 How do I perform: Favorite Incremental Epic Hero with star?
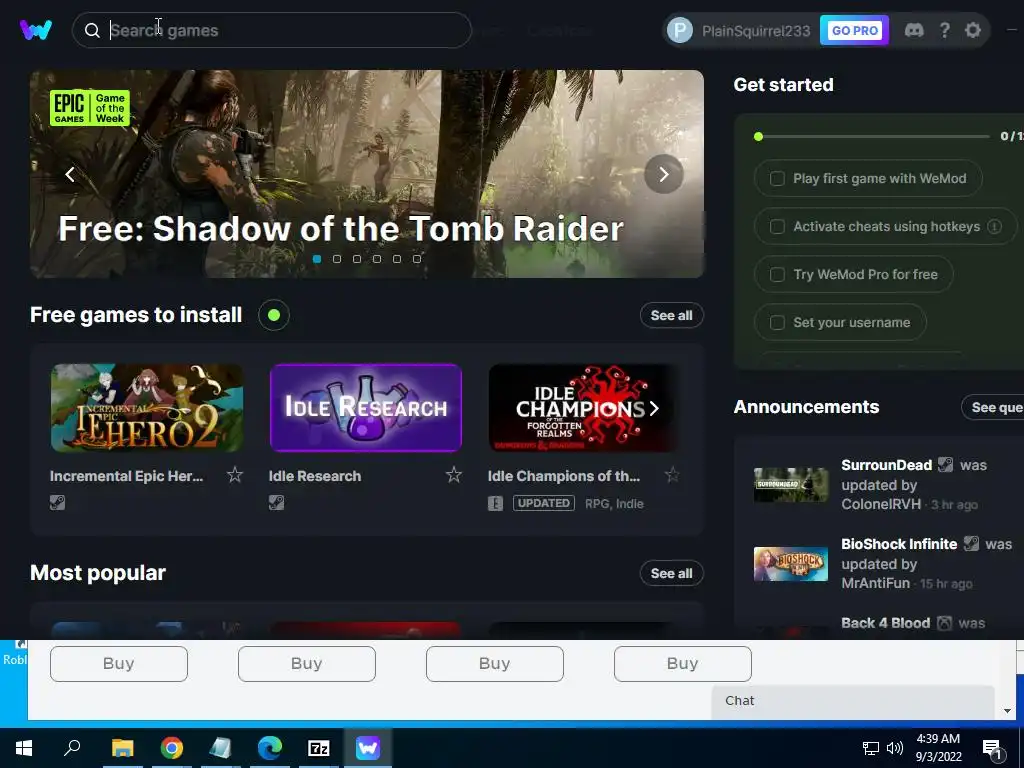coord(235,475)
